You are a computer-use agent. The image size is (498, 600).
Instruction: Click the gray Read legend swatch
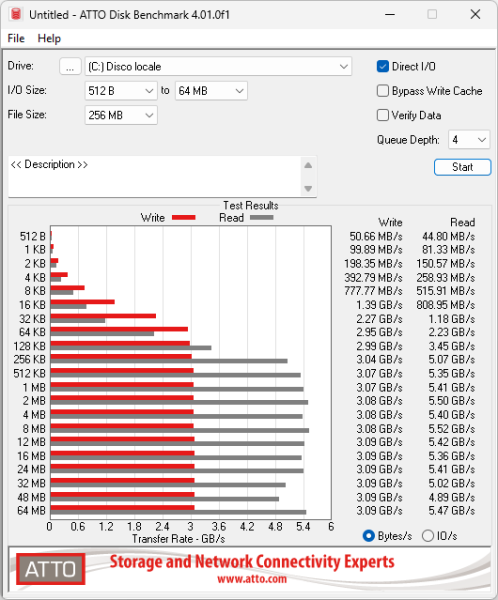click(261, 217)
